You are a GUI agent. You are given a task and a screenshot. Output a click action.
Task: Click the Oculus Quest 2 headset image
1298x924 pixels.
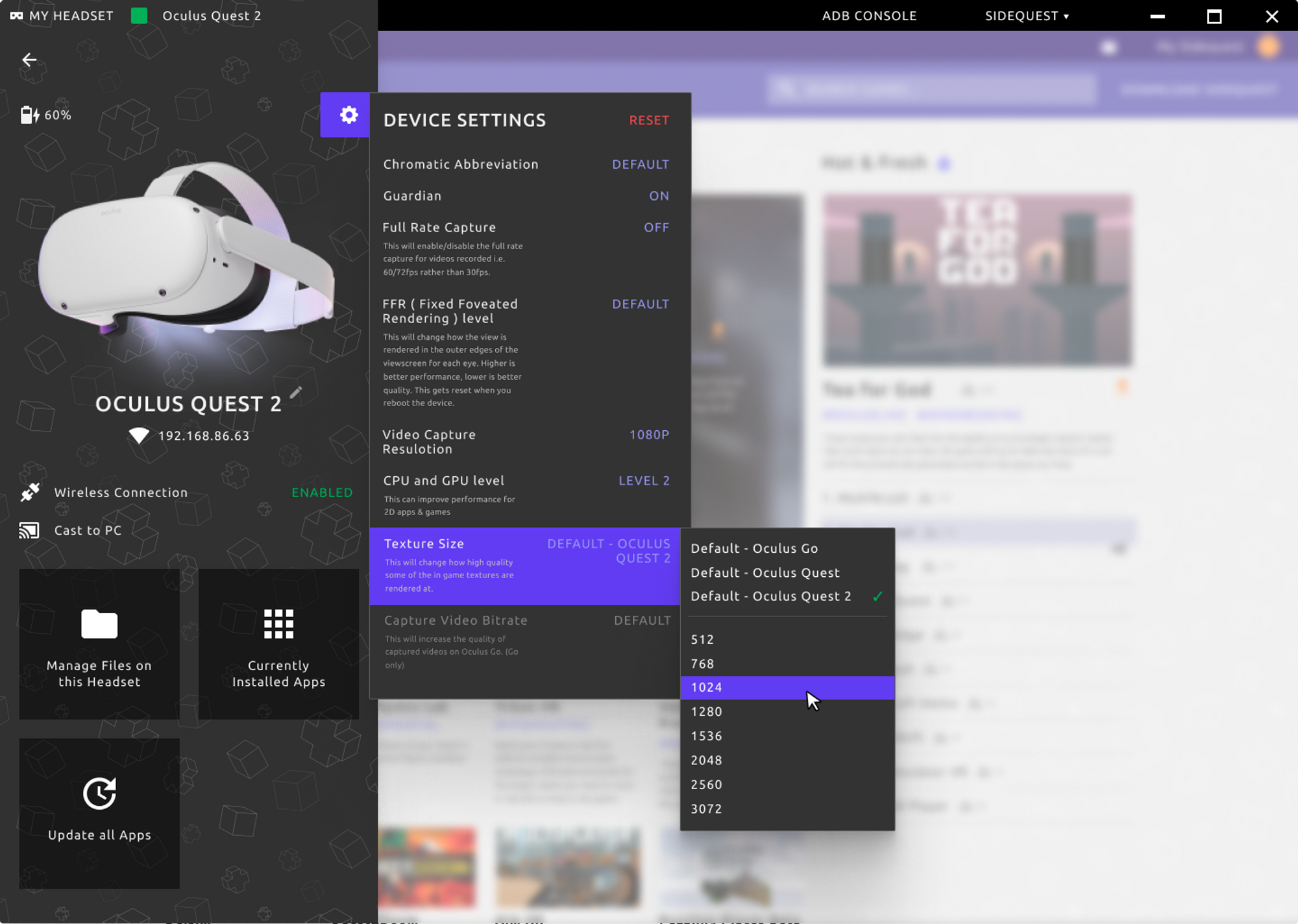(x=187, y=250)
